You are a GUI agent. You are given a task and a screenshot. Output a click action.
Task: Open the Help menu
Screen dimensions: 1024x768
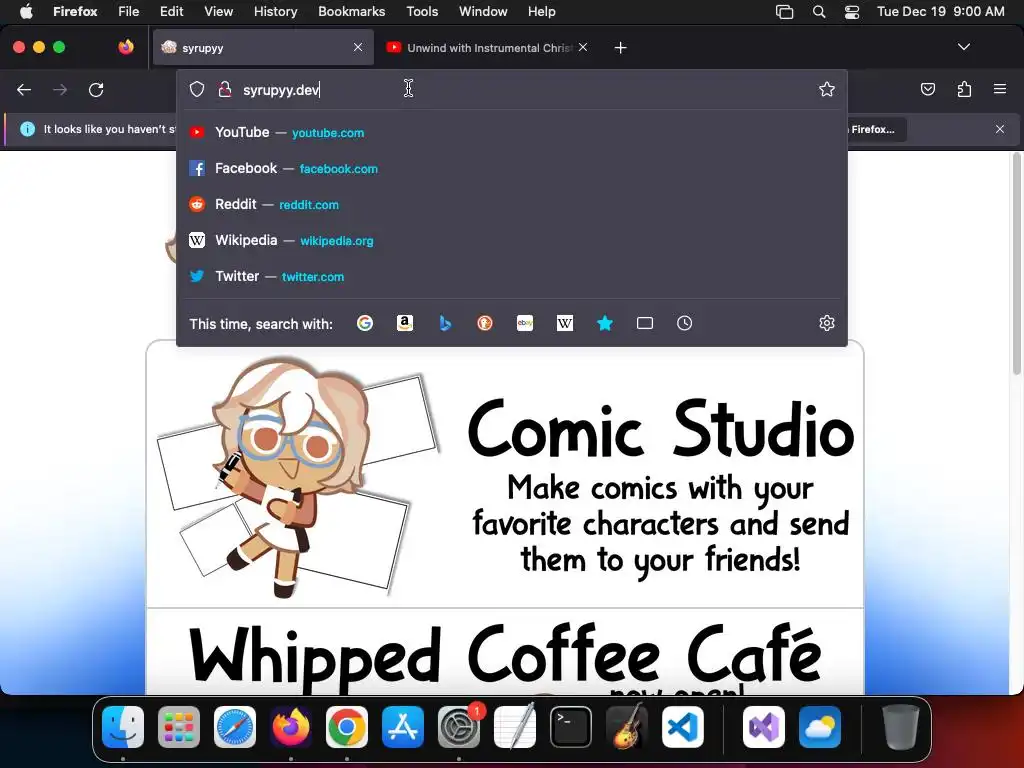click(x=541, y=12)
